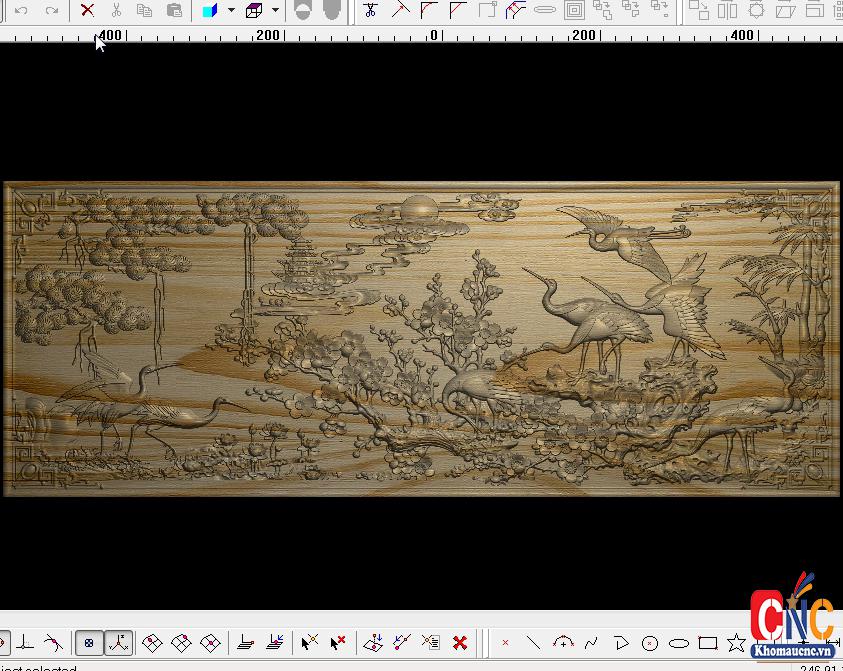
Task: Toggle the pressed grid snap button
Action: pos(89,643)
